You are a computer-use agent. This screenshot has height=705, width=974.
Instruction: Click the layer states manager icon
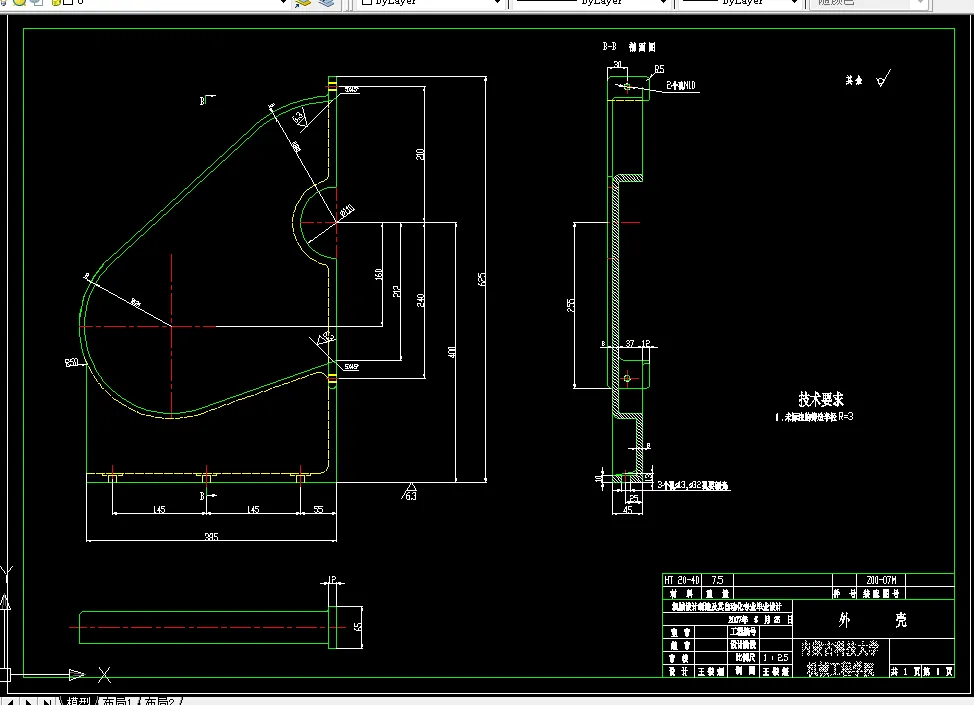click(303, 3)
